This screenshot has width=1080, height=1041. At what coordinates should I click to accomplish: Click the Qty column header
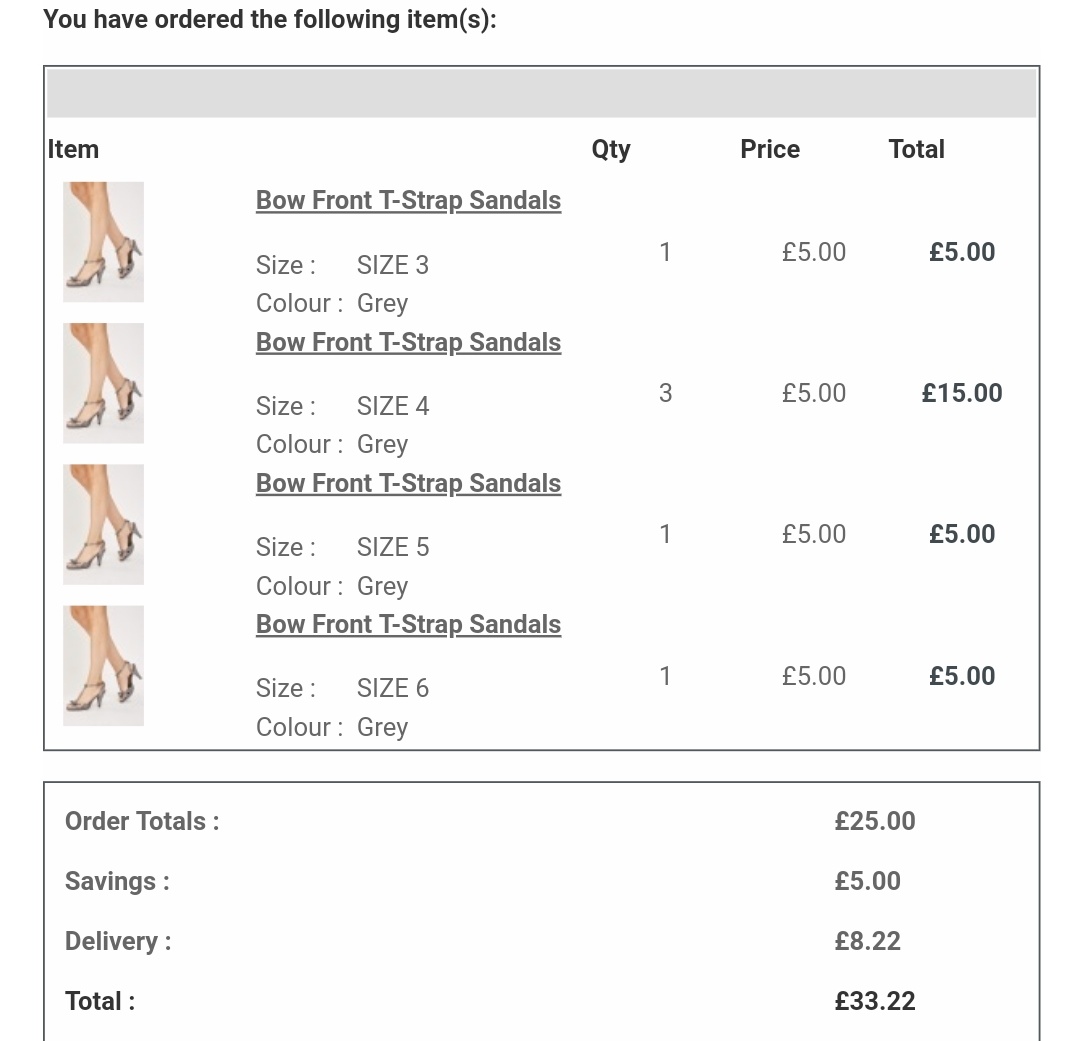(611, 149)
